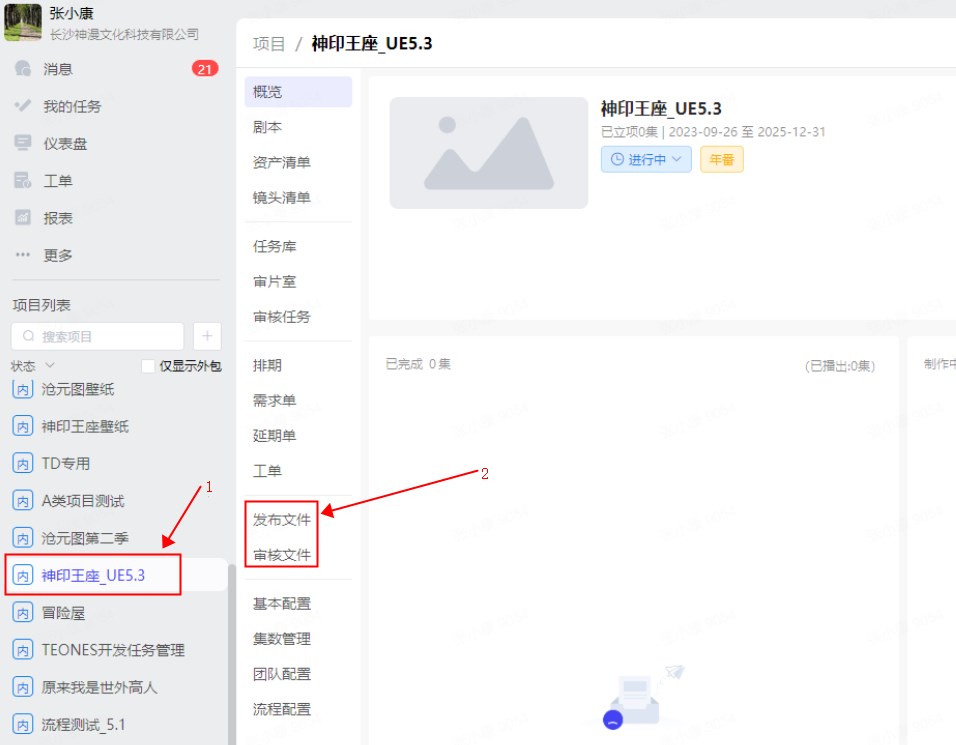
Task: Click the project cover image placeholder
Action: tap(489, 153)
